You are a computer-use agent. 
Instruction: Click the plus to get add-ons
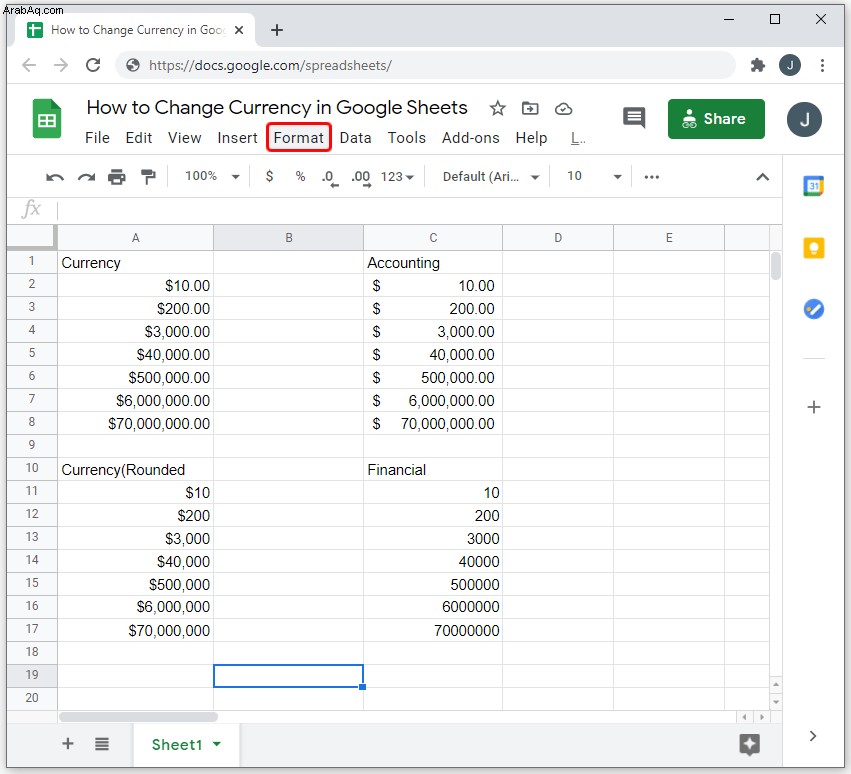(x=814, y=407)
